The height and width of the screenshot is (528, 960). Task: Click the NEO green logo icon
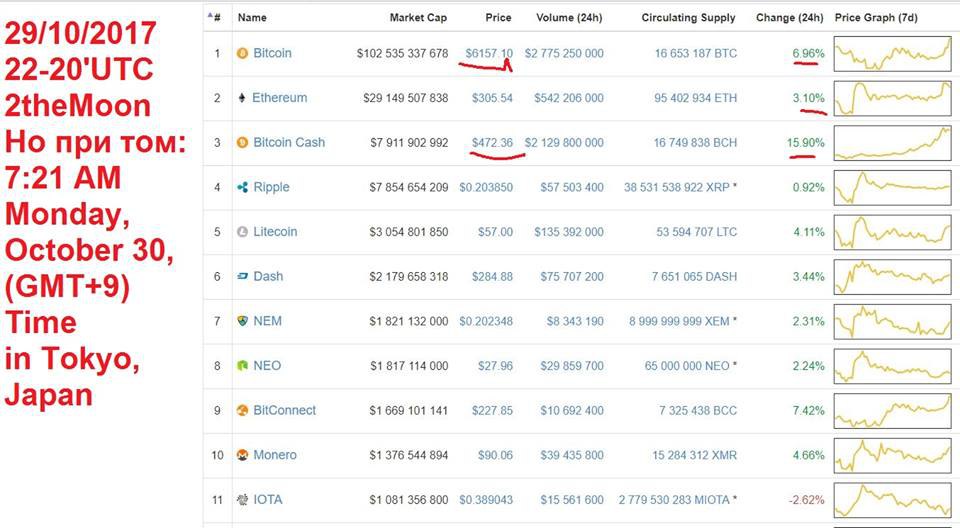tap(242, 366)
